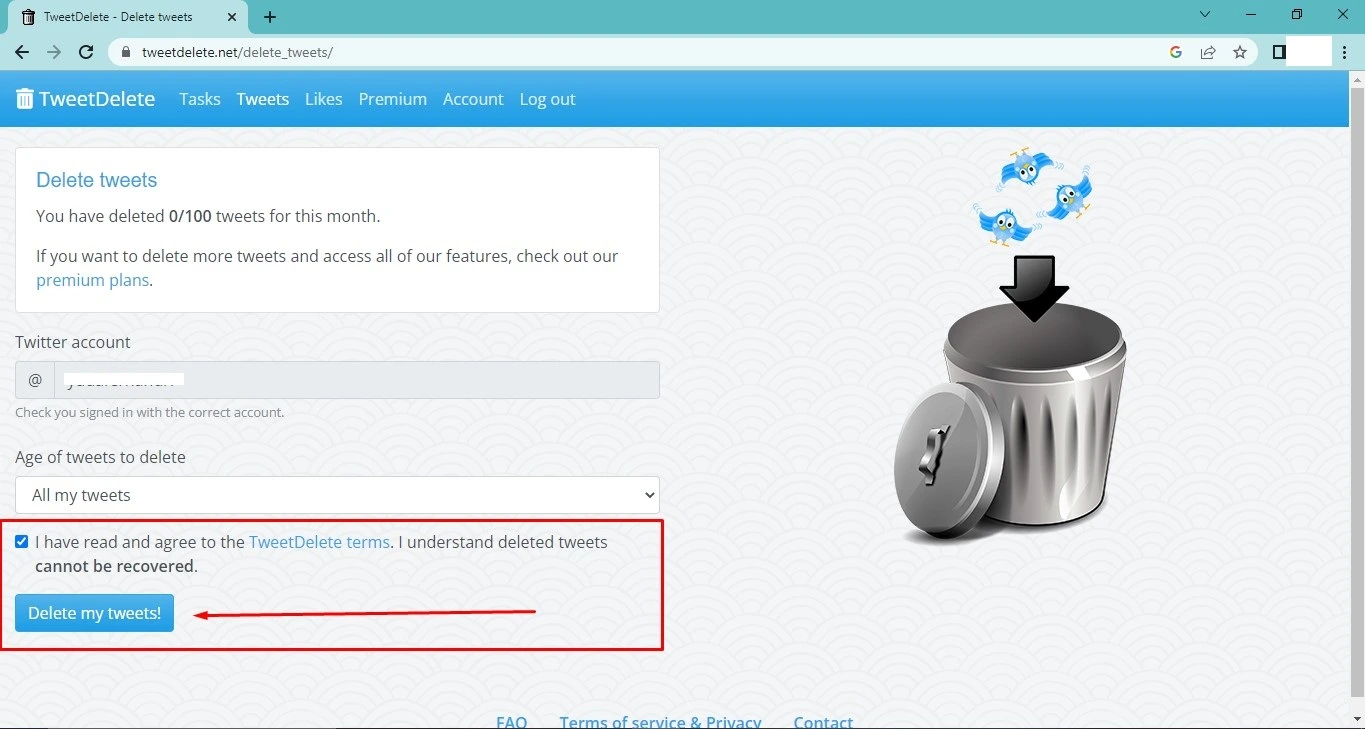
Task: Open the Google icon in address bar
Action: click(x=1176, y=52)
